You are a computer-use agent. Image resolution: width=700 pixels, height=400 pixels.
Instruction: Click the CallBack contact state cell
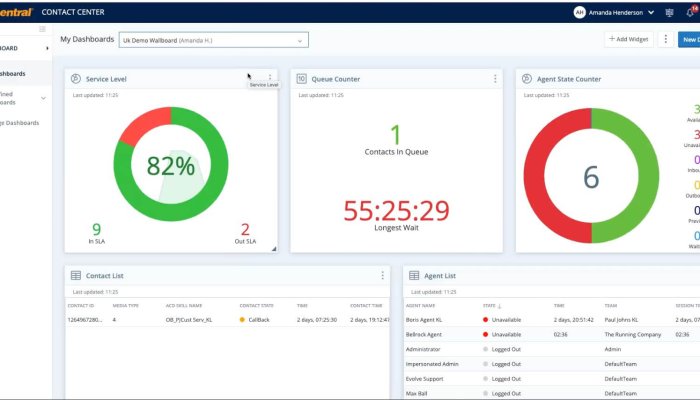pyautogui.click(x=255, y=320)
